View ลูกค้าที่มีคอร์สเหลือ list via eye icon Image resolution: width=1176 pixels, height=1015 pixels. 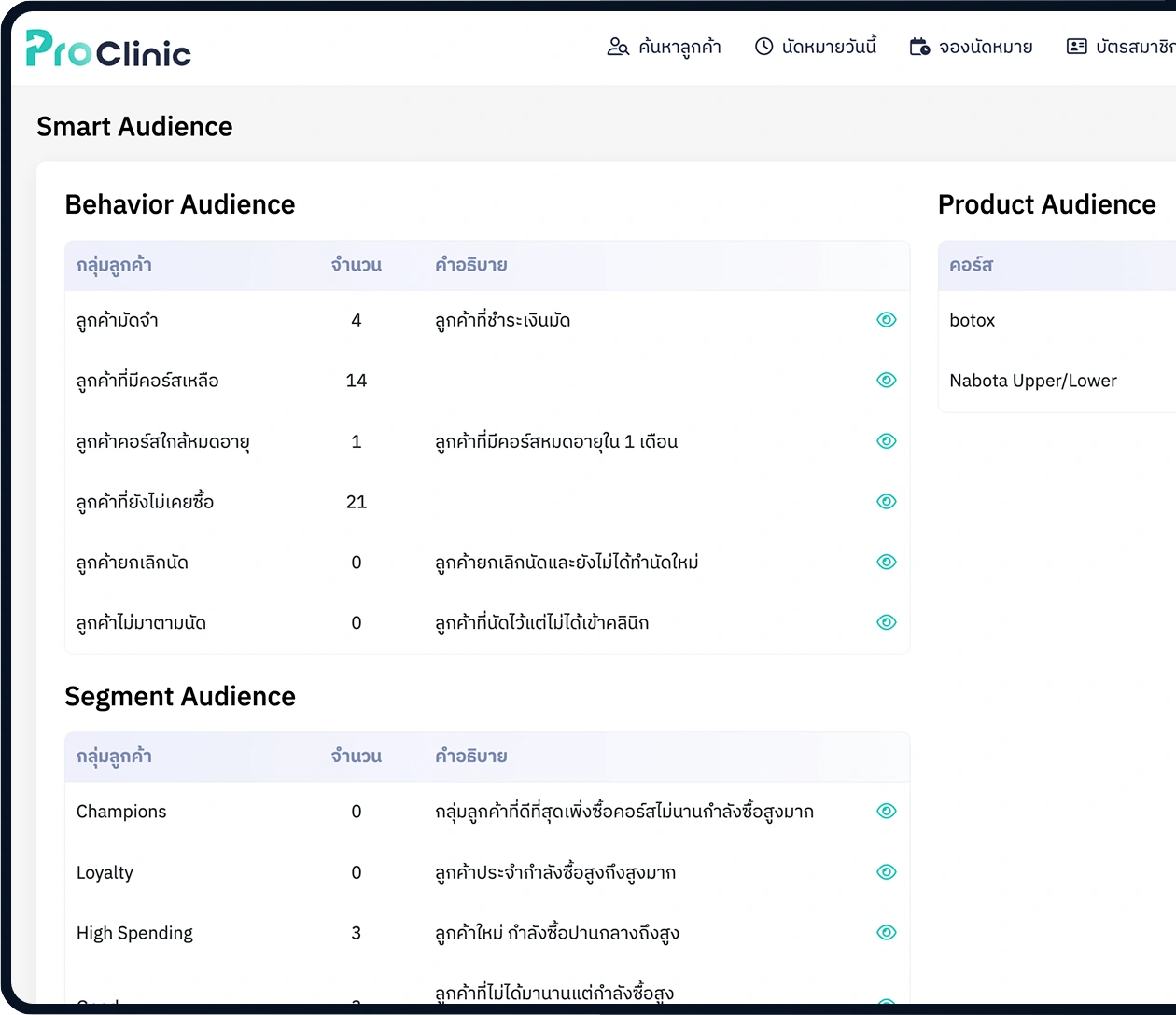[x=886, y=381]
